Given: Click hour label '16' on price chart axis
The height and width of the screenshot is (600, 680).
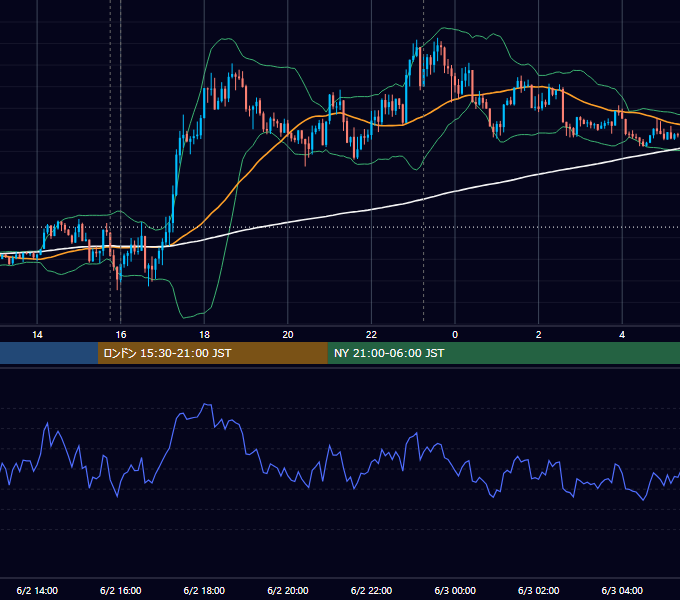Looking at the screenshot, I should (x=121, y=335).
